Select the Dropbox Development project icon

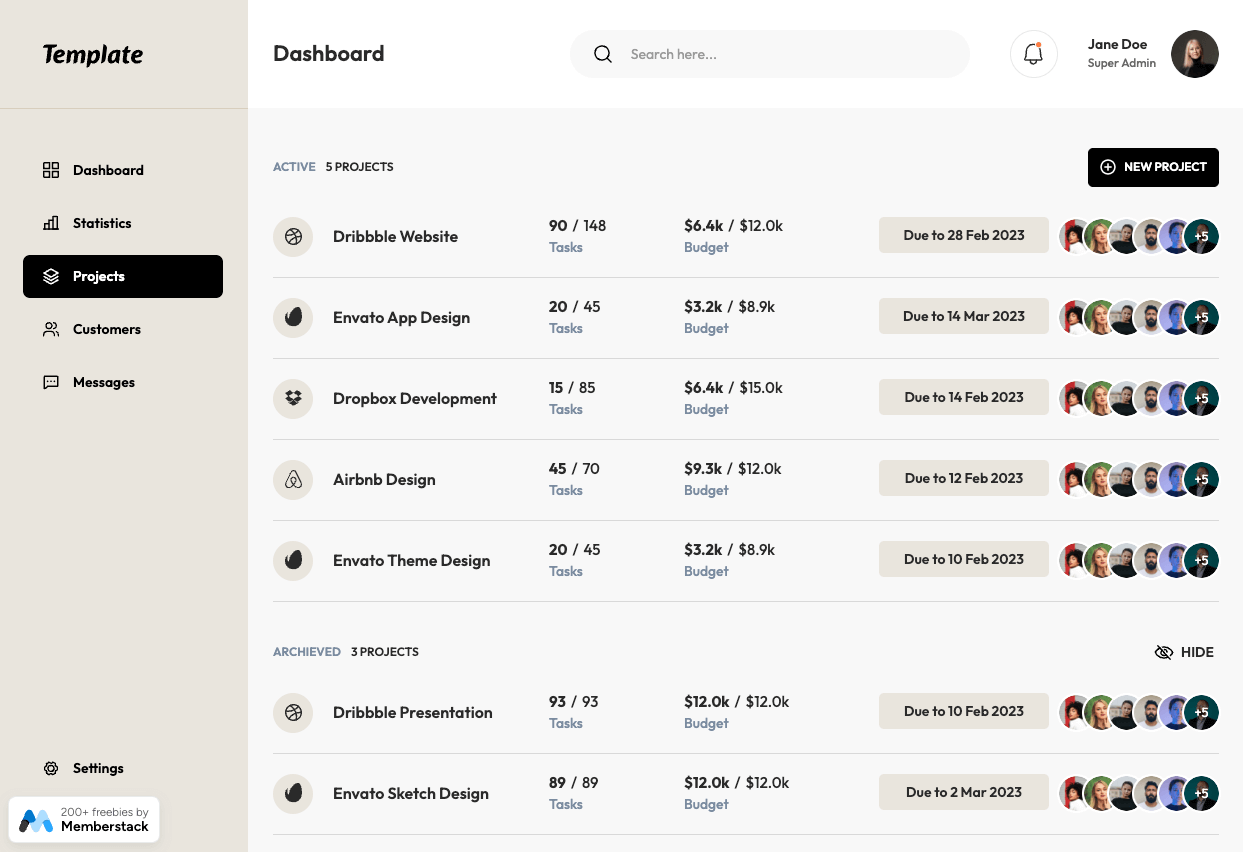[x=293, y=398]
